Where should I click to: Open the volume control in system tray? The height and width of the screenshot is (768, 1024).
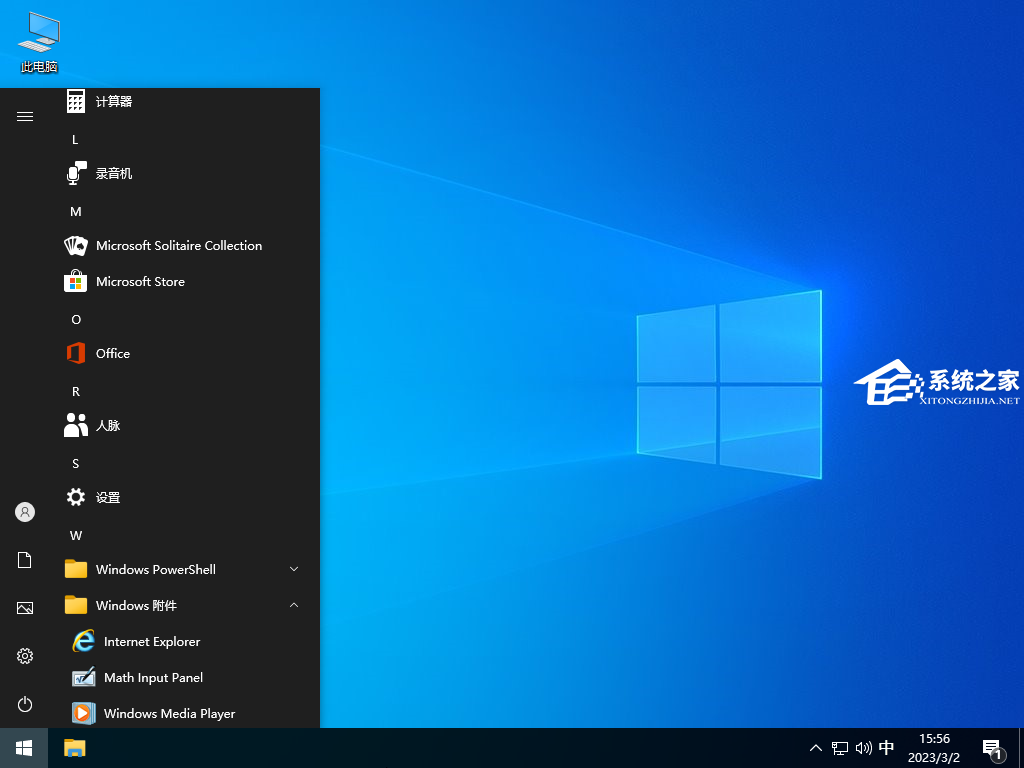coord(863,748)
